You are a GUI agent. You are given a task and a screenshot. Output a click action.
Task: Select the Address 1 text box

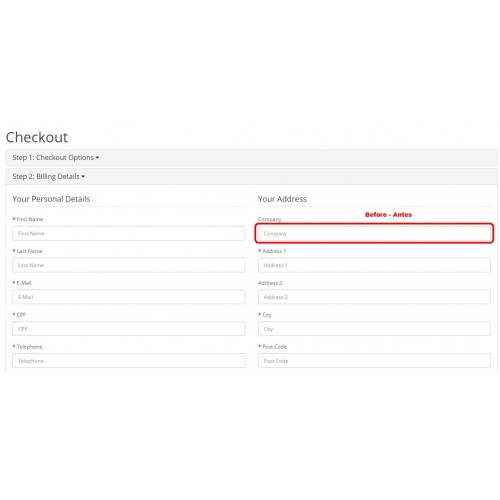(x=374, y=265)
